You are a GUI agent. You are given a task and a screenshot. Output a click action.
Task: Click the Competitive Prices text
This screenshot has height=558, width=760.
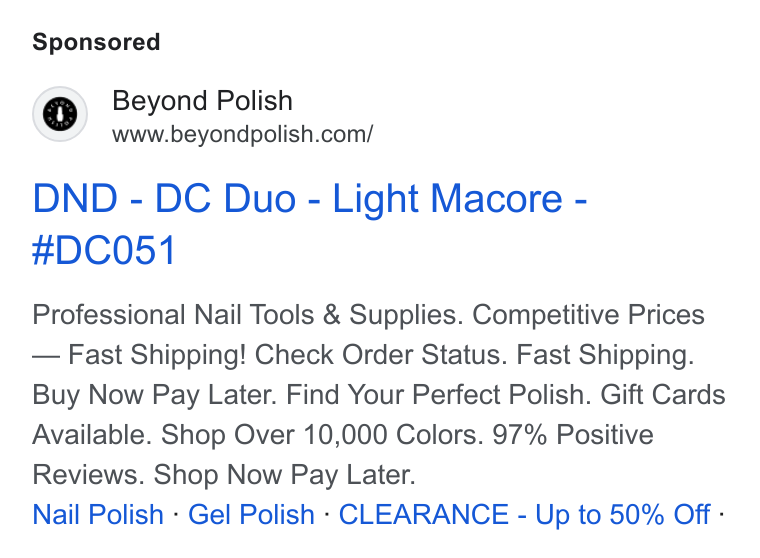point(588,315)
